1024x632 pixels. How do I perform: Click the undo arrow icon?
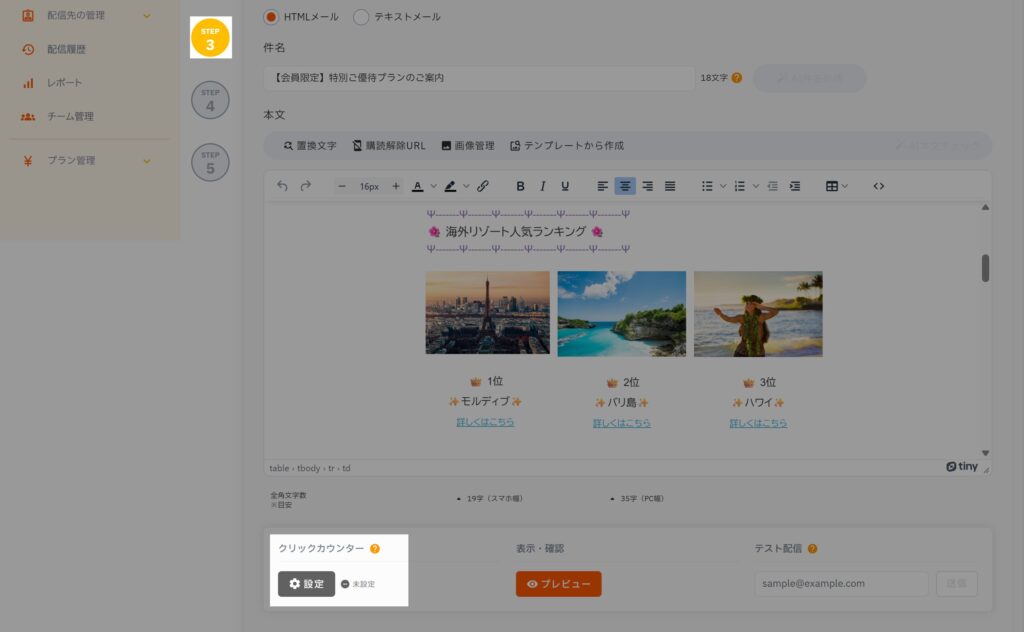282,186
